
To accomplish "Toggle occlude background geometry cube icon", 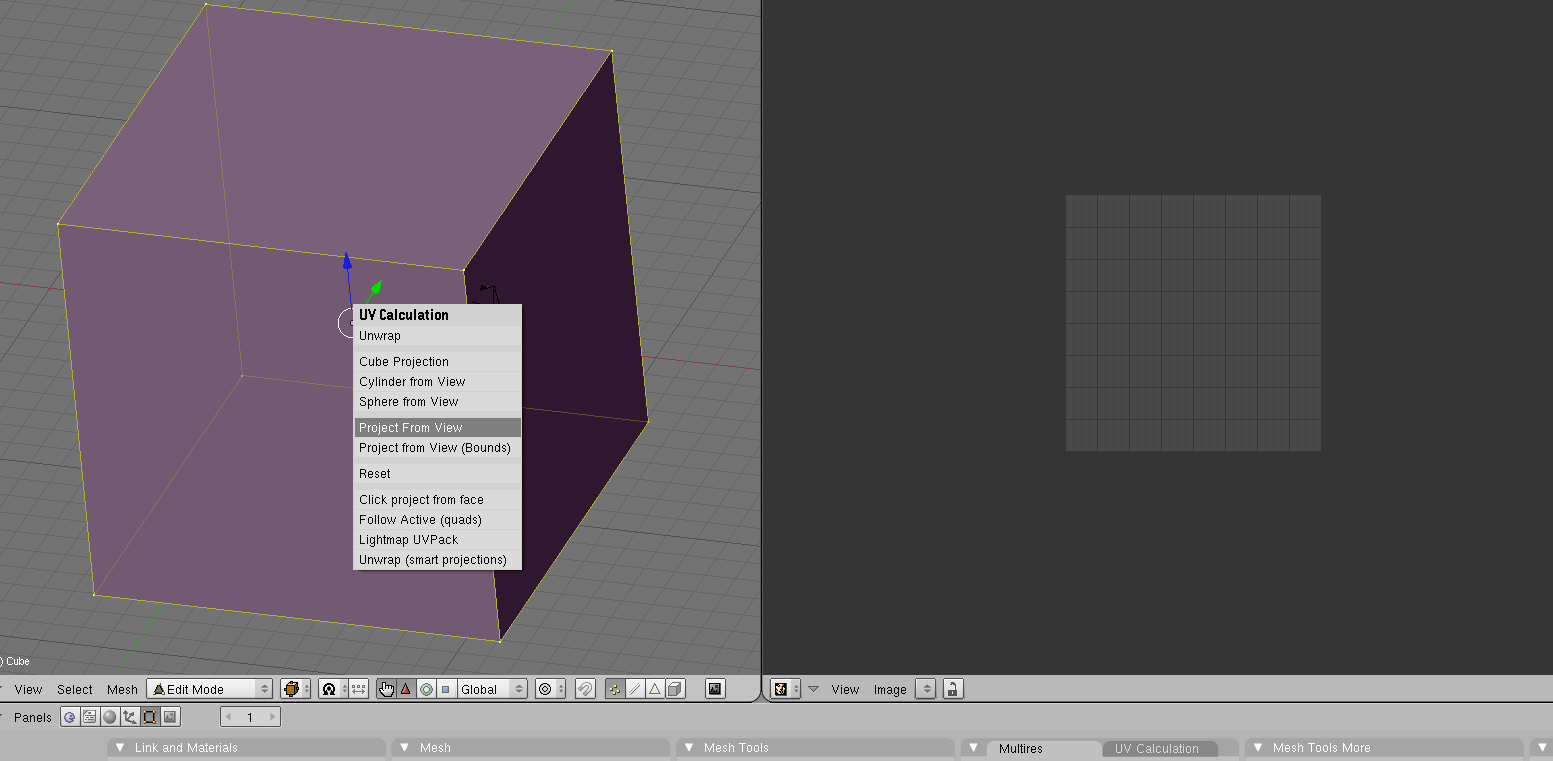I will (x=676, y=689).
